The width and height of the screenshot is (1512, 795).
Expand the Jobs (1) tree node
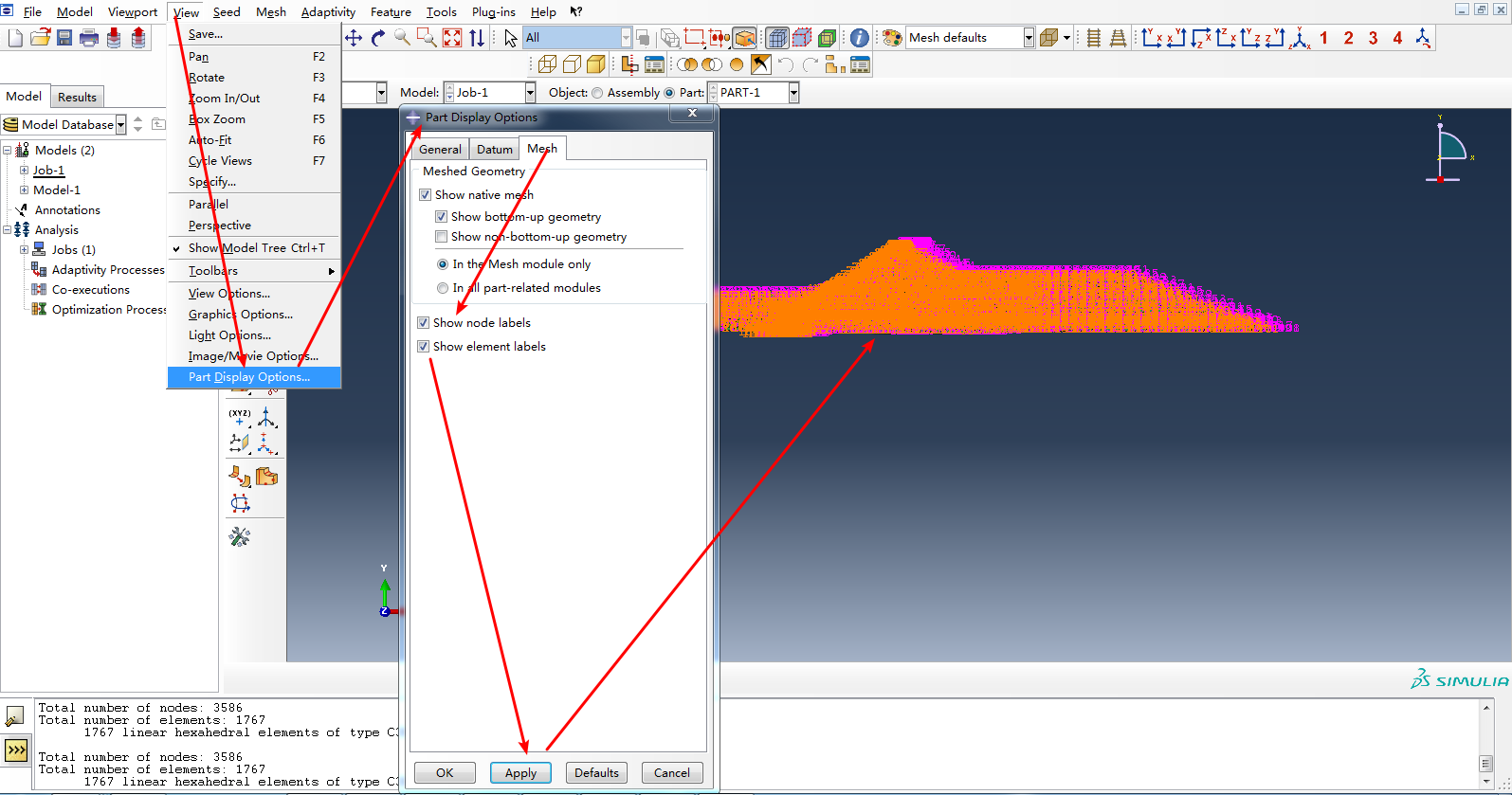click(x=24, y=250)
